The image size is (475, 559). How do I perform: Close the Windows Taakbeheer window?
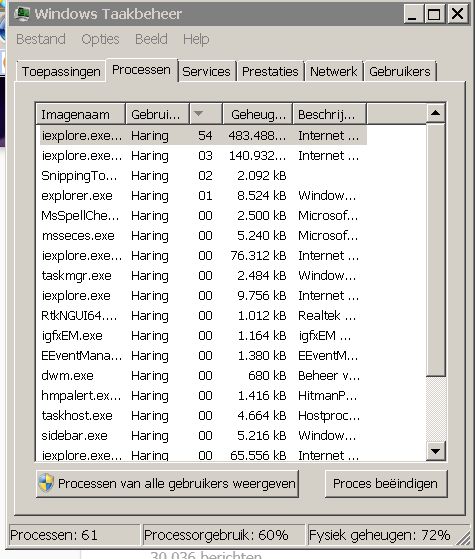(458, 14)
